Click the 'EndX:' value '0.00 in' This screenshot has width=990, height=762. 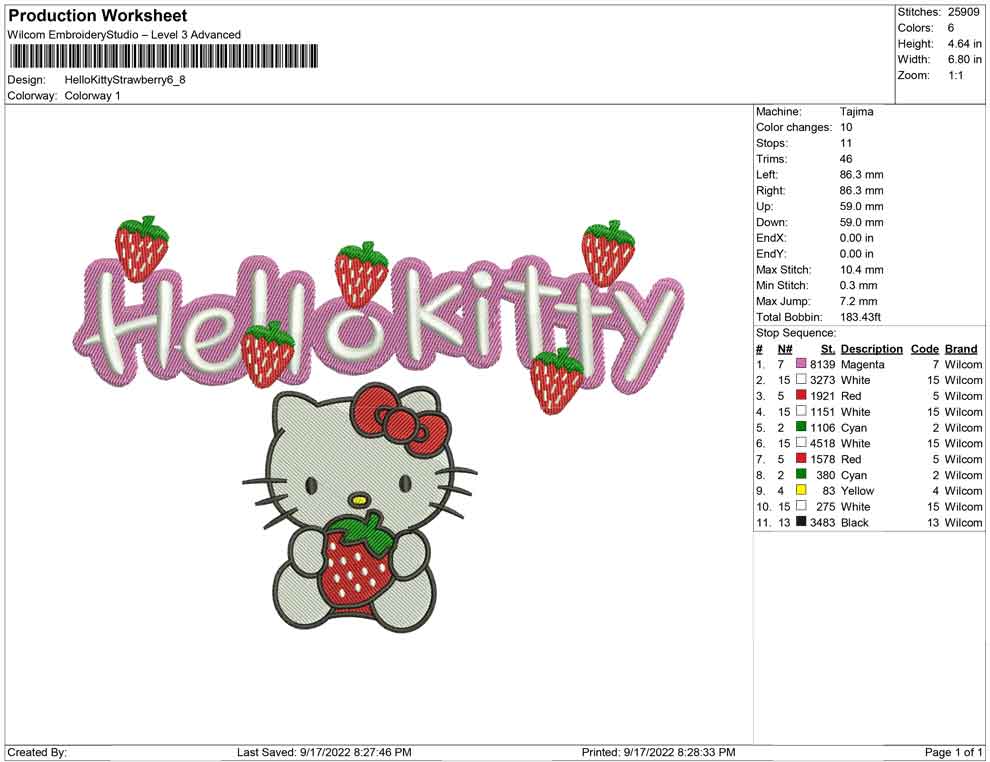click(856, 238)
